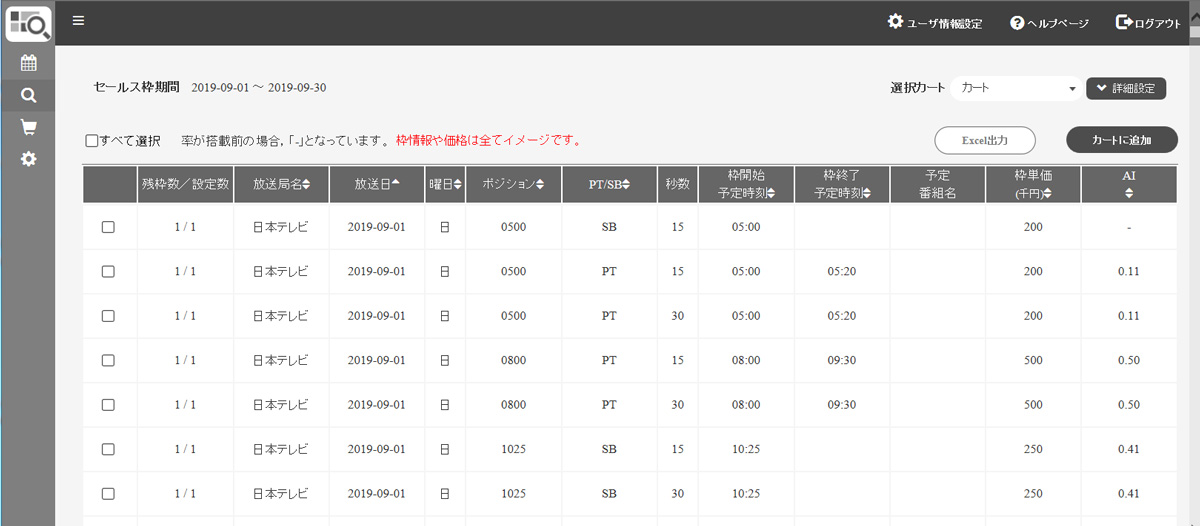The height and width of the screenshot is (526, 1200).
Task: Sort table by PT/SB column
Action: coord(608,184)
